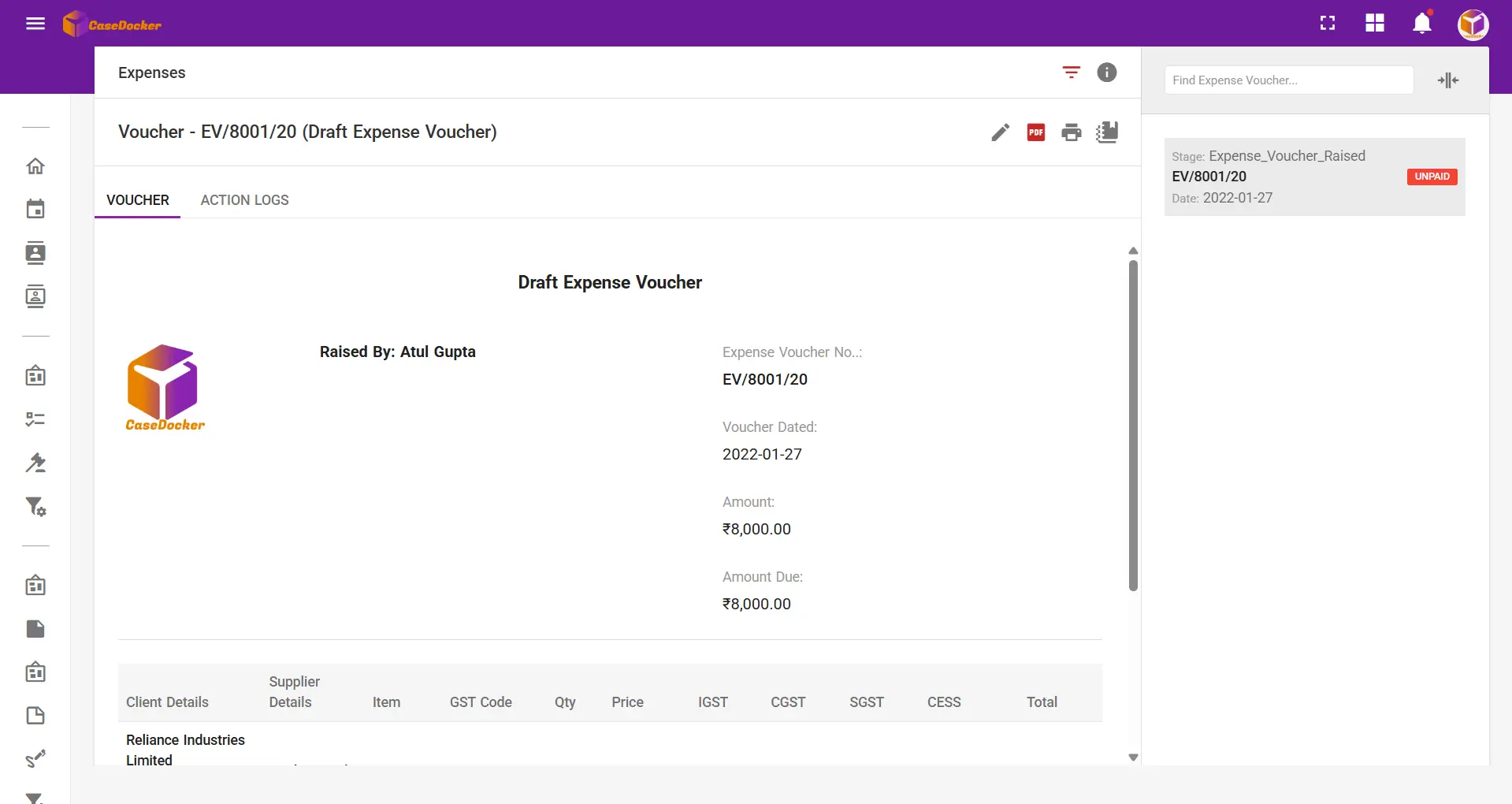The image size is (1512, 804).
Task: Toggle fullscreen mode icon
Action: pyautogui.click(x=1328, y=24)
